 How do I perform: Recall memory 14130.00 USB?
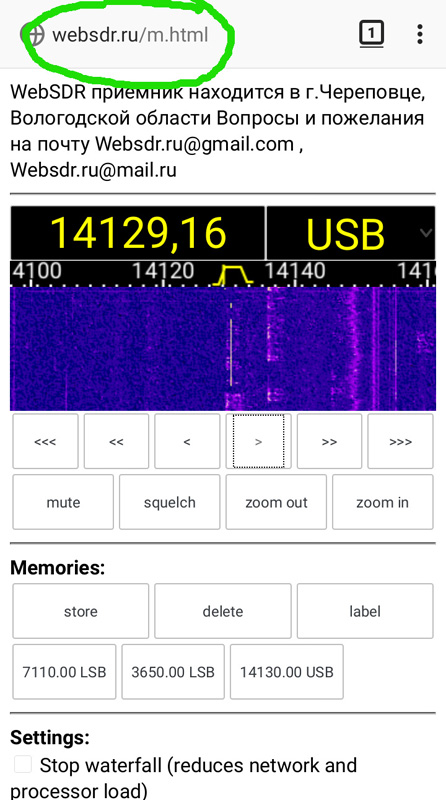287,672
